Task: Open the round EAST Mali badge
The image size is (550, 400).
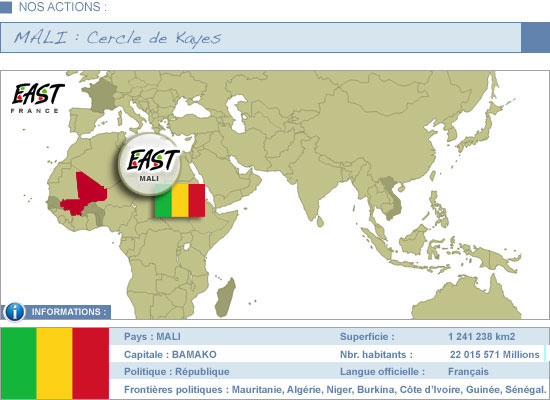Action: point(150,164)
